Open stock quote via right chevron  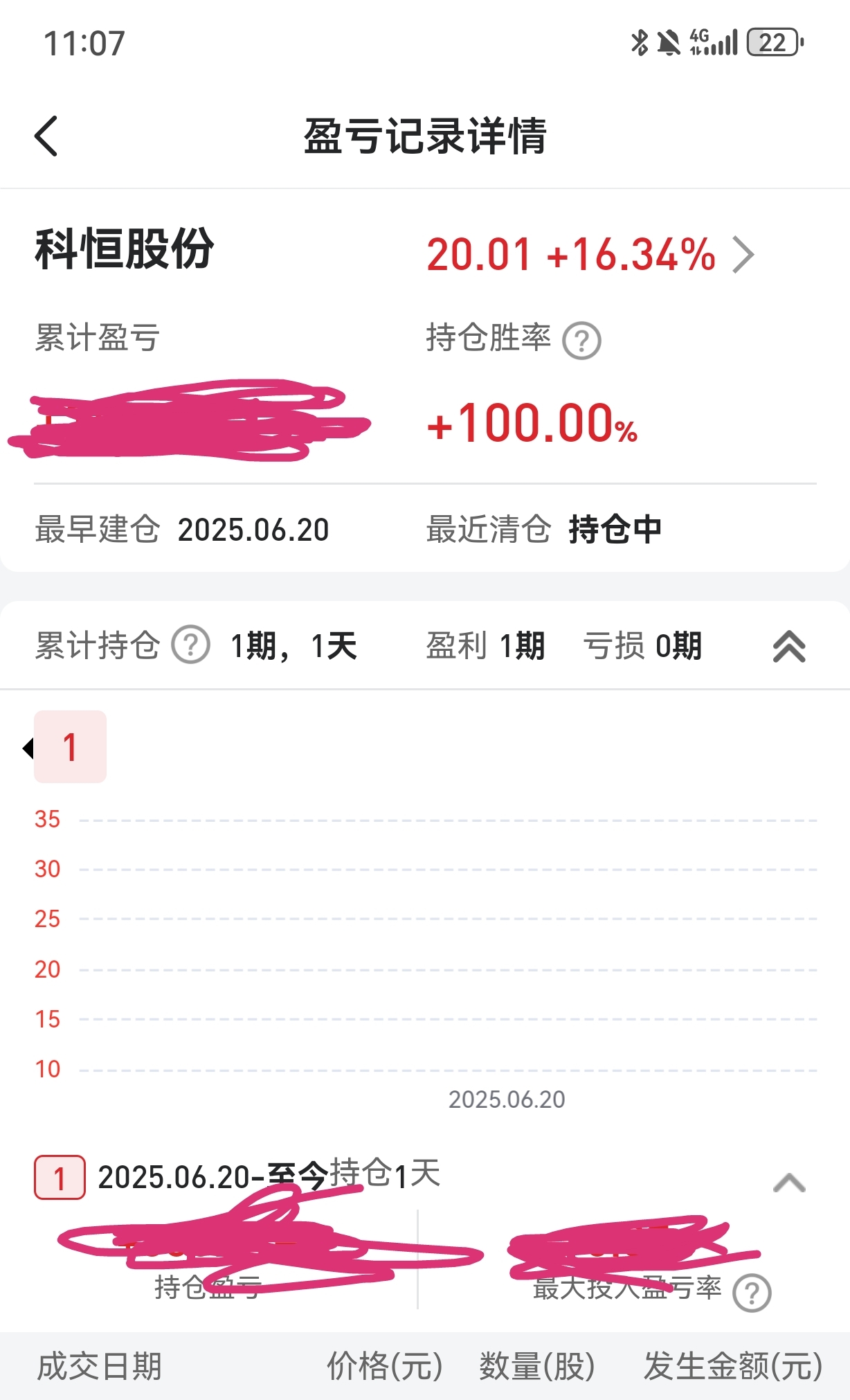(743, 255)
